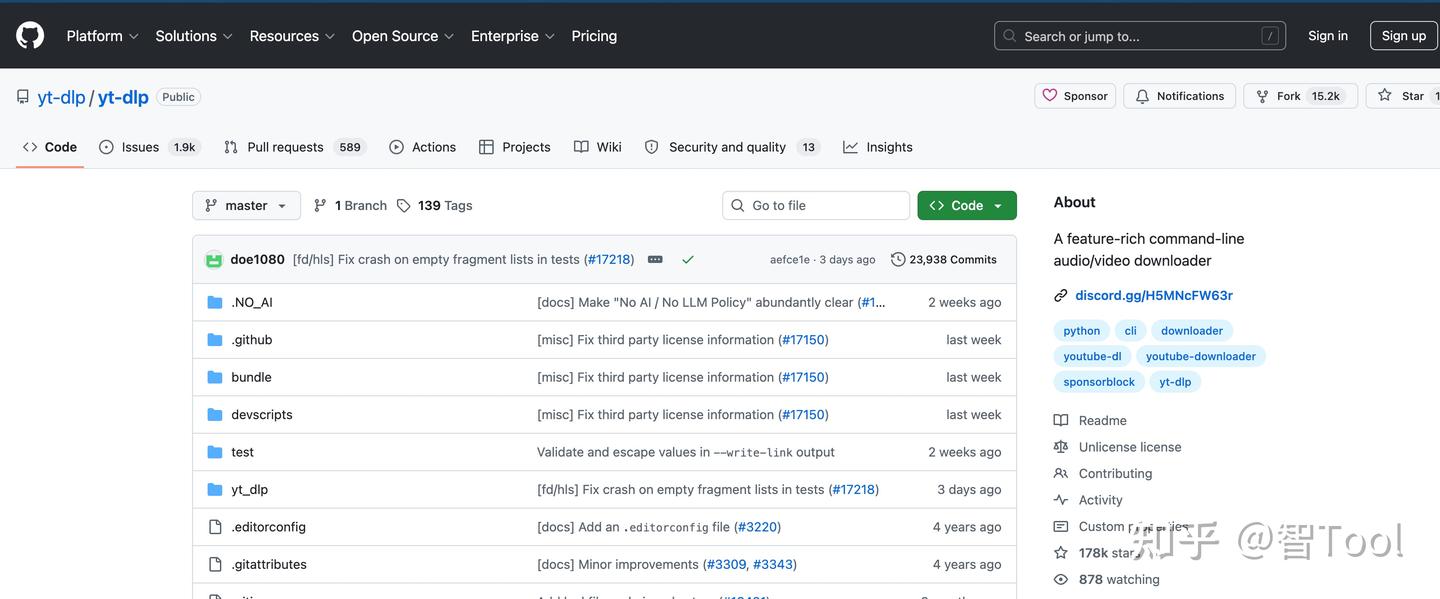This screenshot has width=1440, height=599.
Task: Click the yt_dlp folder icon
Action: coord(215,490)
